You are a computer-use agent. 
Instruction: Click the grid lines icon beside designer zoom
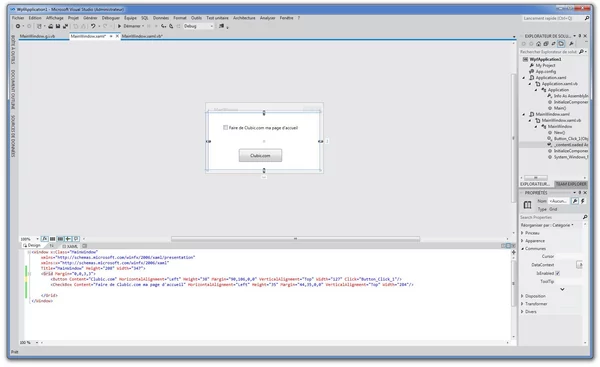tap(52, 238)
